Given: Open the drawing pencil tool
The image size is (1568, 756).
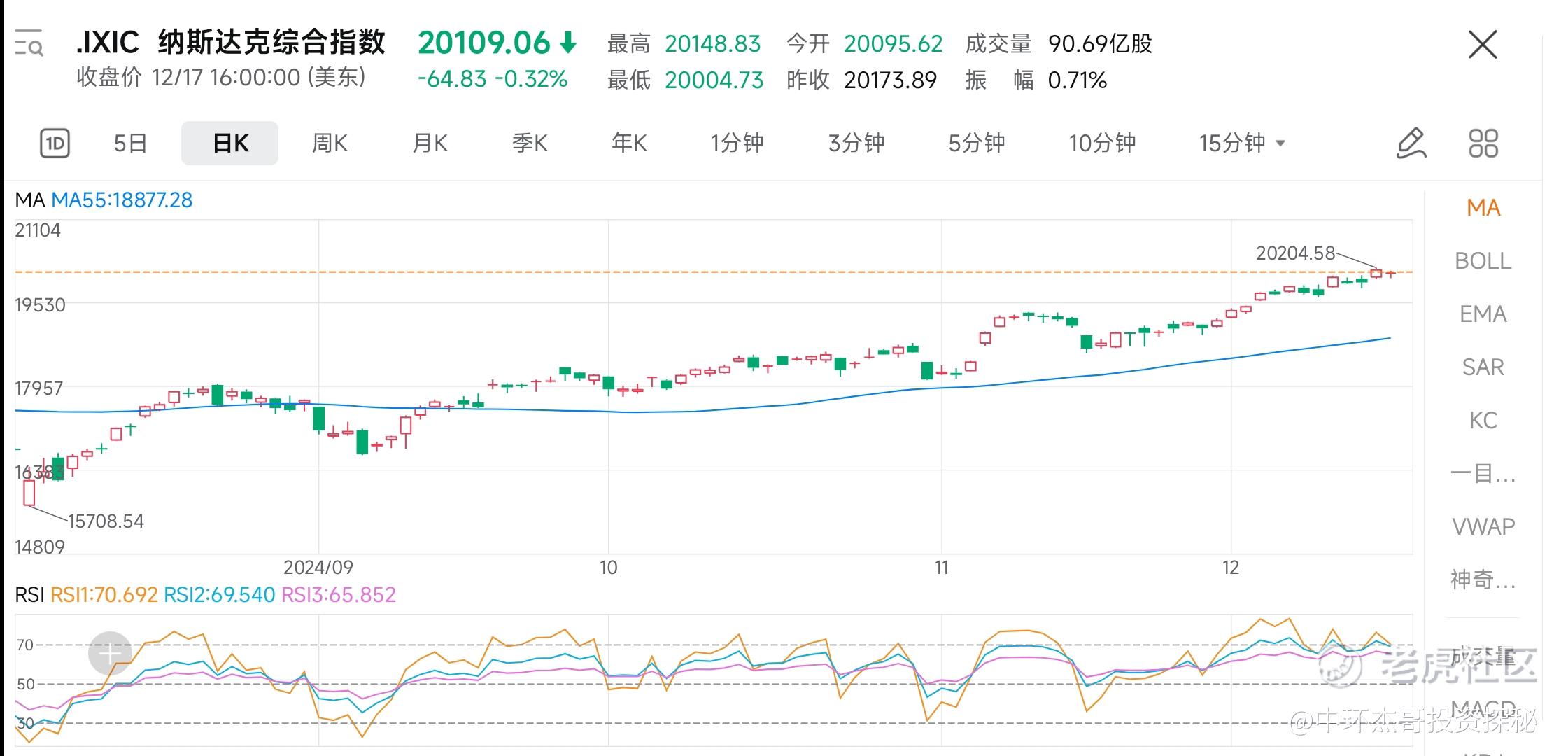Looking at the screenshot, I should [x=1411, y=143].
